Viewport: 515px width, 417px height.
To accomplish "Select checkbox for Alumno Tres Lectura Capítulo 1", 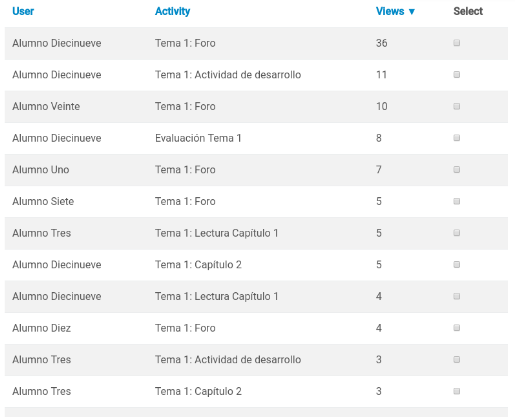I will 457,233.
